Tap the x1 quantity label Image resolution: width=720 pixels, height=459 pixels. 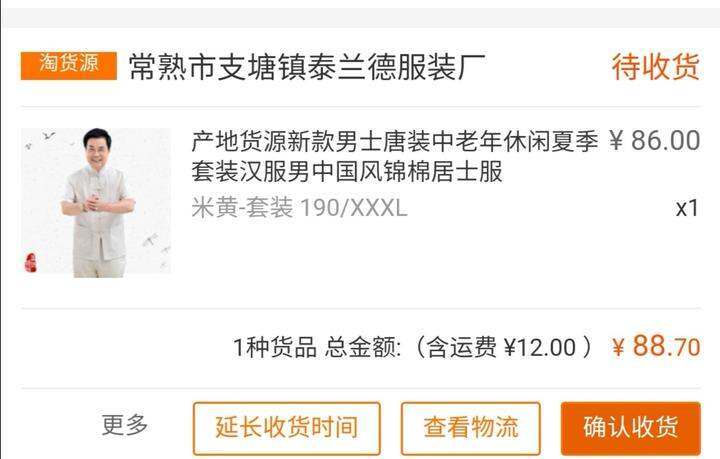pyautogui.click(x=687, y=208)
